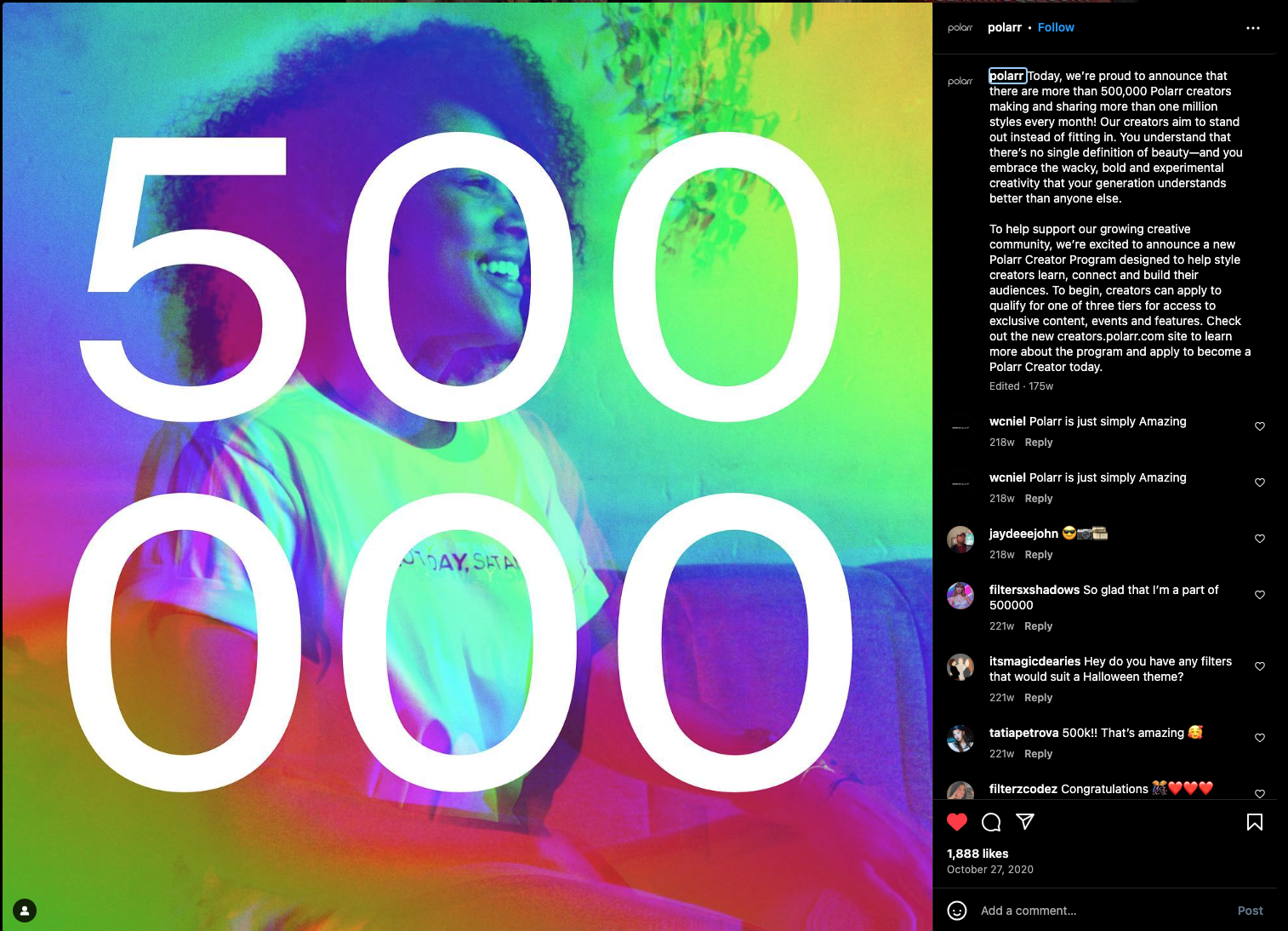Like the filterzcodez comment with its heart
Screen dimensions: 1288x931
pos(1260,794)
